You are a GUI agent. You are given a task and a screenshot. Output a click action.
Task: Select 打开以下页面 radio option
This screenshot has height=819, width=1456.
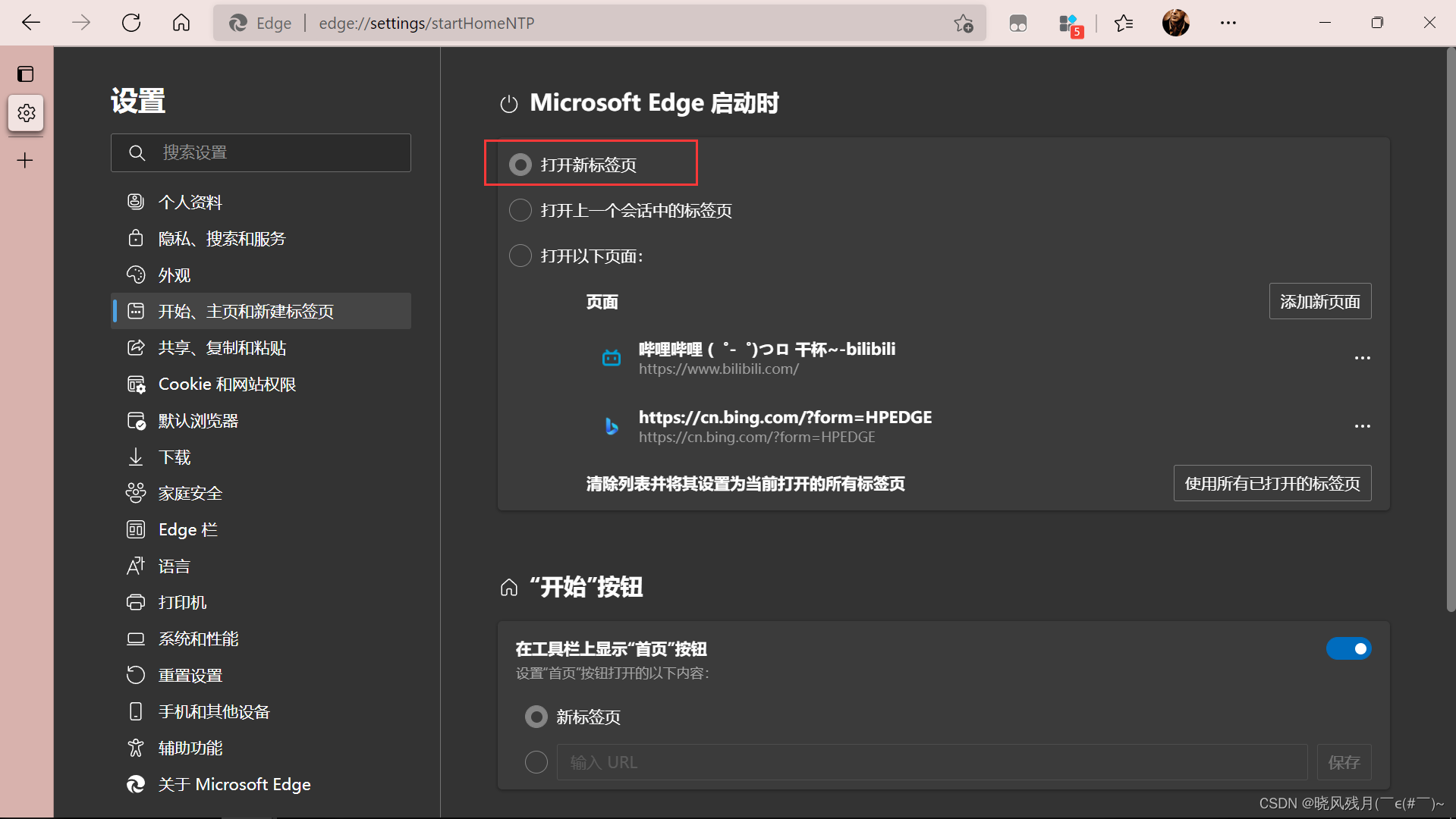click(x=520, y=256)
